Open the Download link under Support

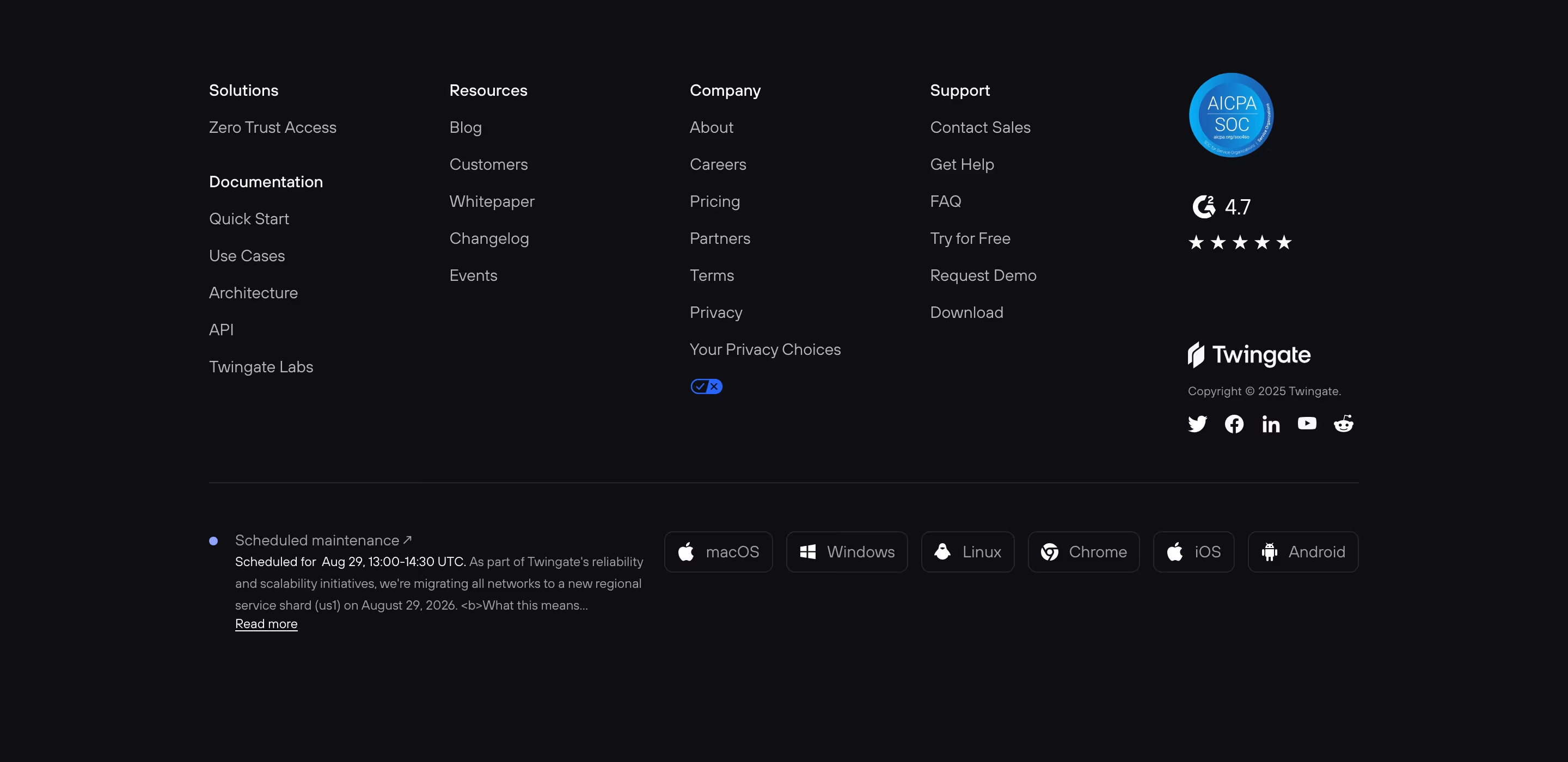pos(966,312)
